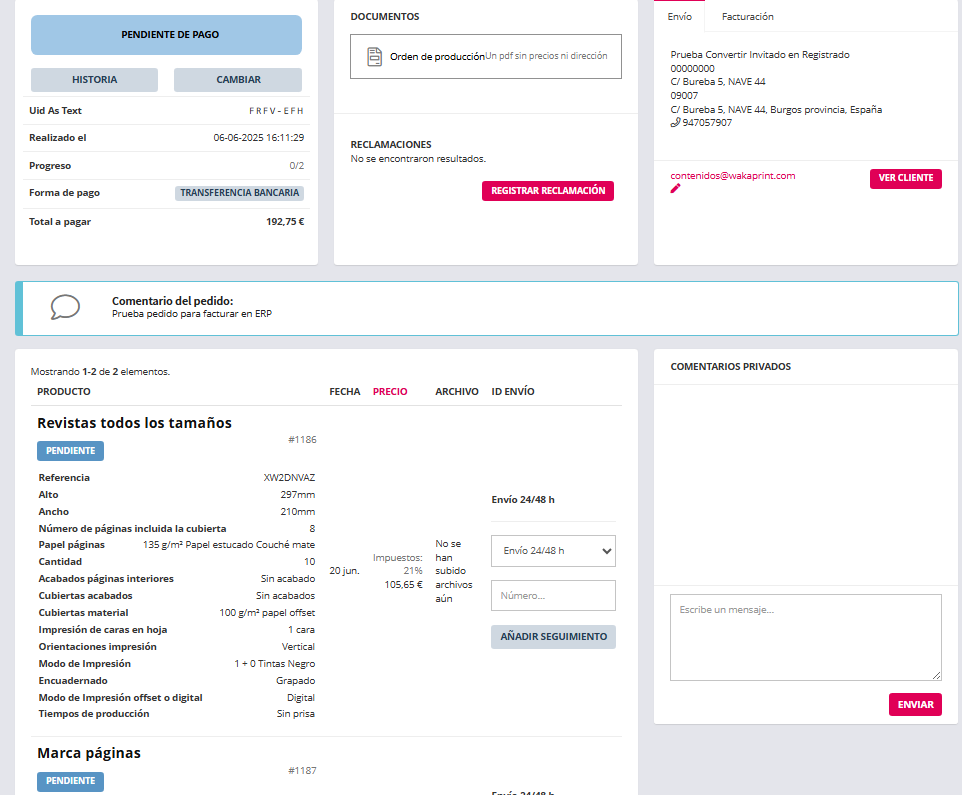Open customer profile via VER CLIENTE

905,179
